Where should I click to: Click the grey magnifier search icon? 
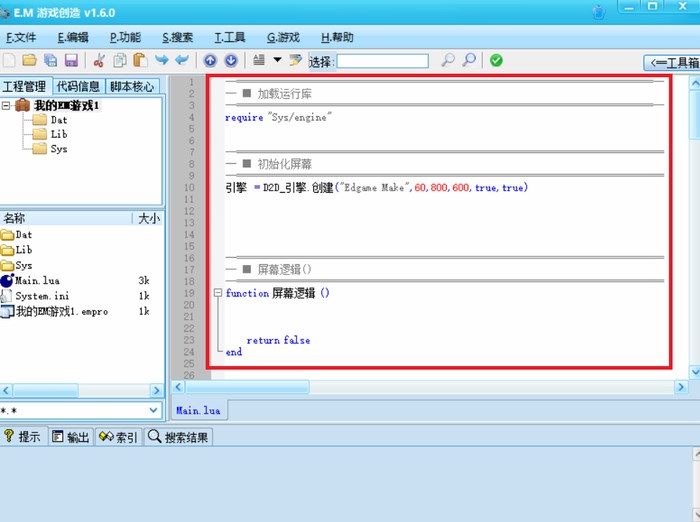point(448,60)
